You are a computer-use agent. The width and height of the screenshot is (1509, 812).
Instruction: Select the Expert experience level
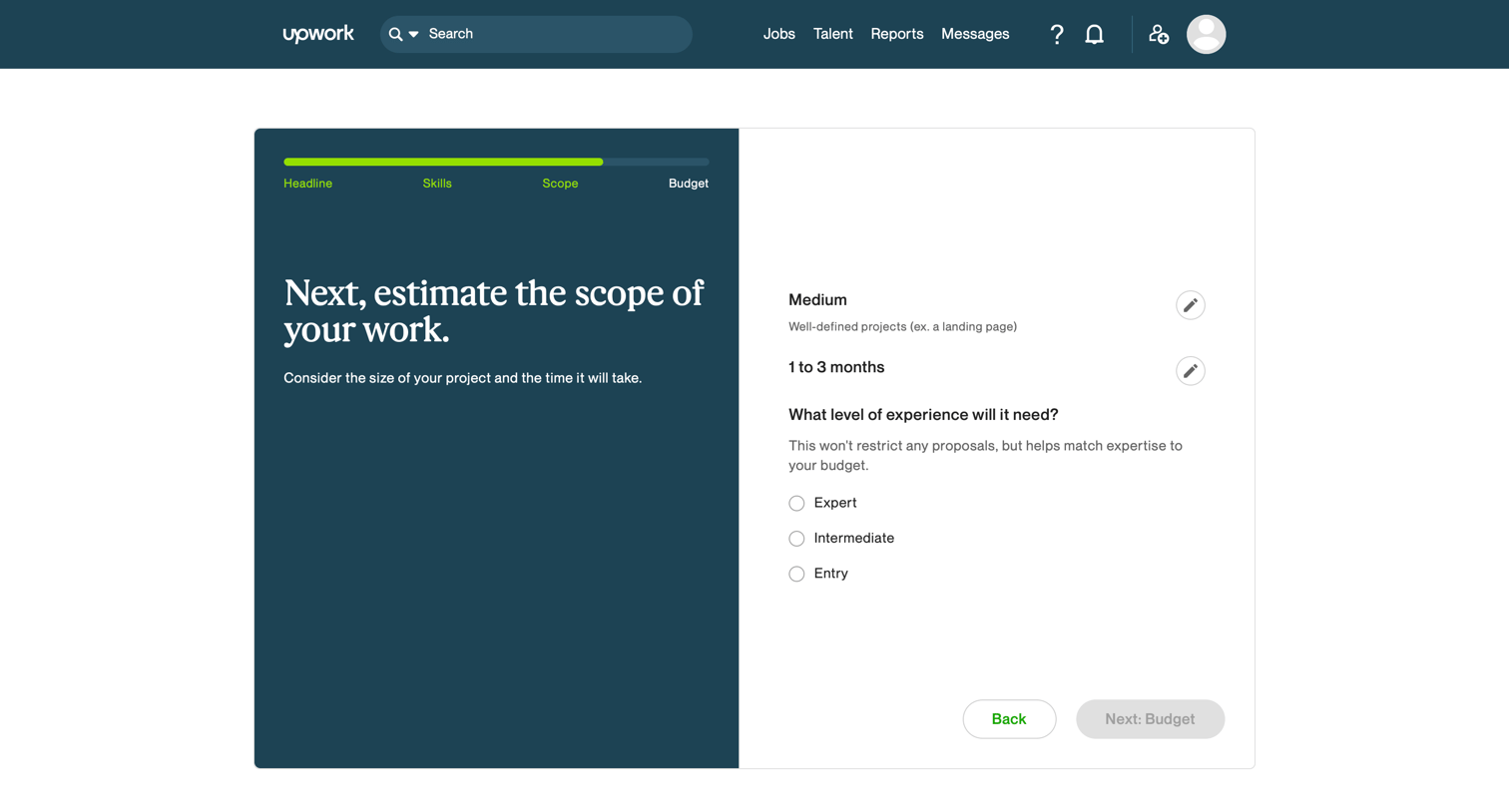[796, 504]
